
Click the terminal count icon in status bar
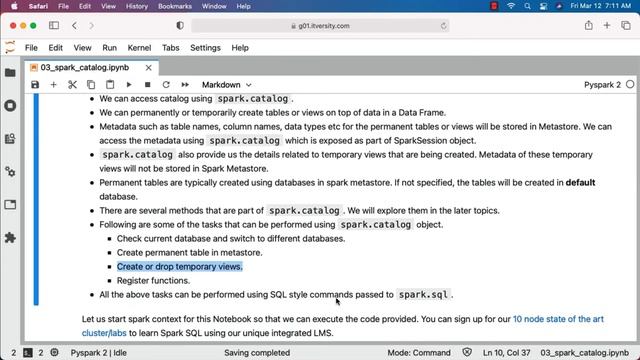pos(28,353)
